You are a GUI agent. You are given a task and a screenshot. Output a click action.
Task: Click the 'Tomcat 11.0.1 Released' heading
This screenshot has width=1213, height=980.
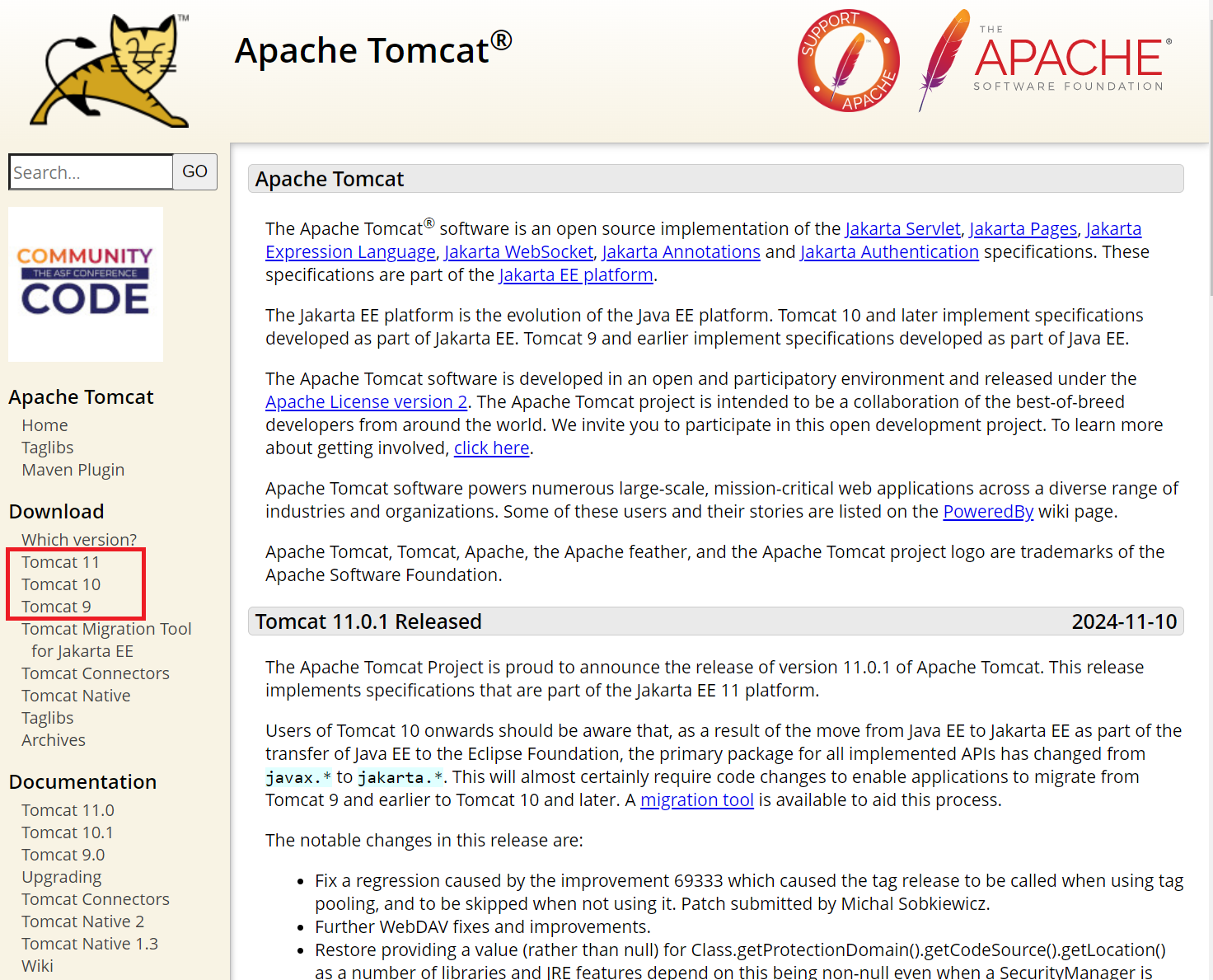pos(368,621)
